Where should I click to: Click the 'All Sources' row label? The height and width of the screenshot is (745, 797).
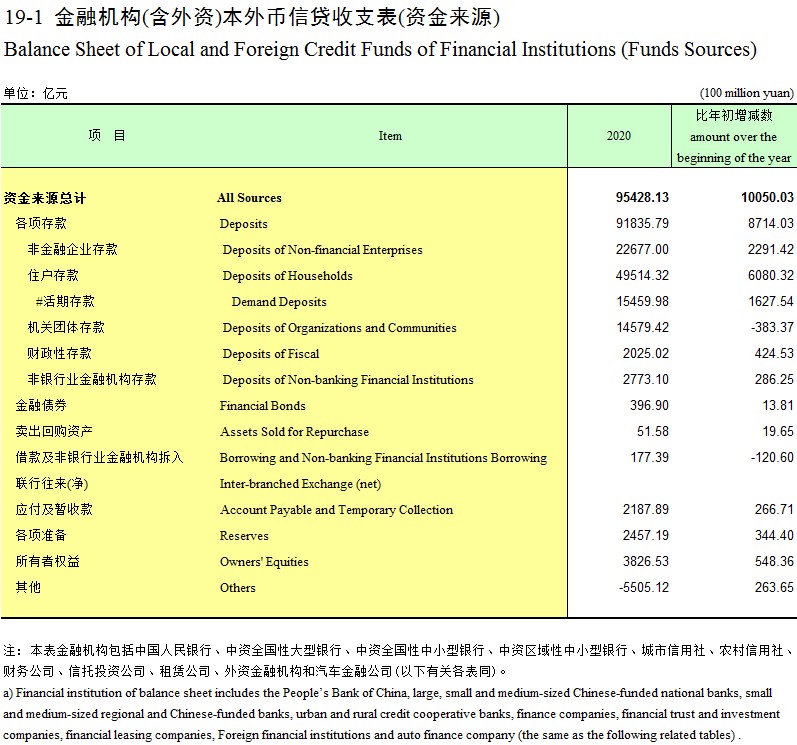point(249,198)
